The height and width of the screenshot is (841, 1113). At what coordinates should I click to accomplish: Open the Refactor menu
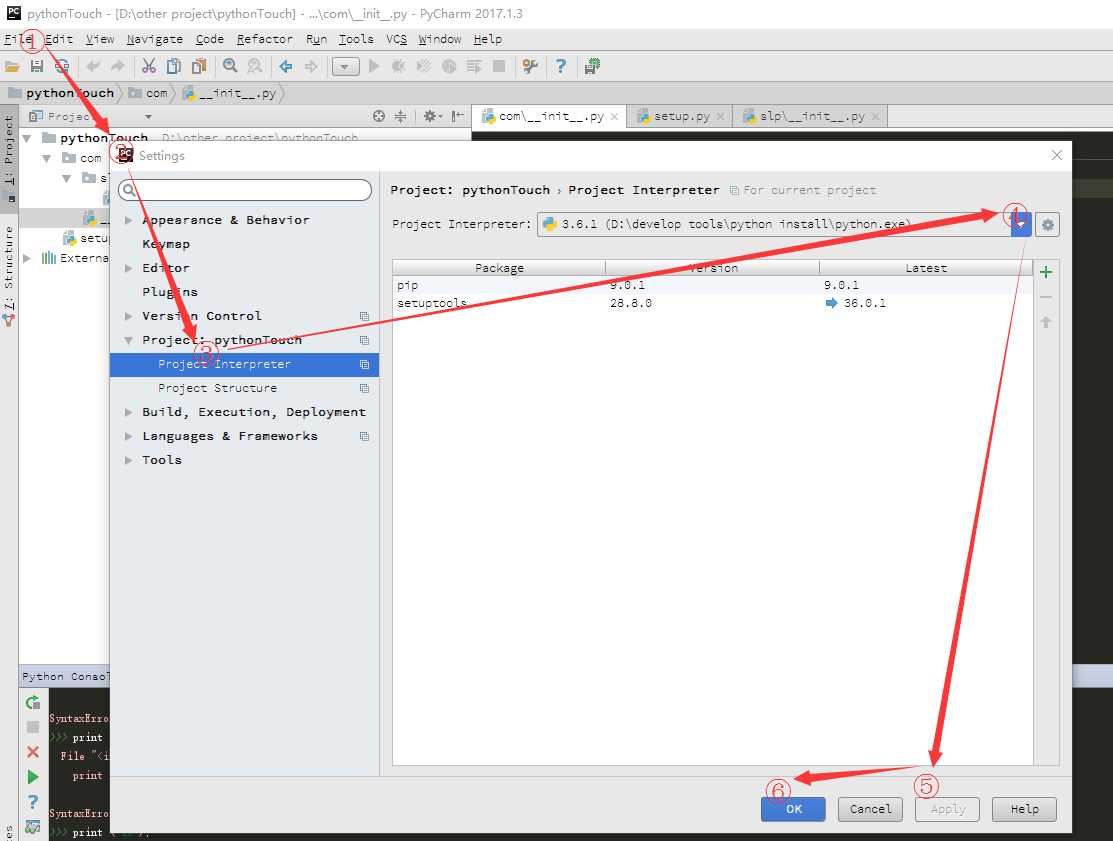pos(265,39)
